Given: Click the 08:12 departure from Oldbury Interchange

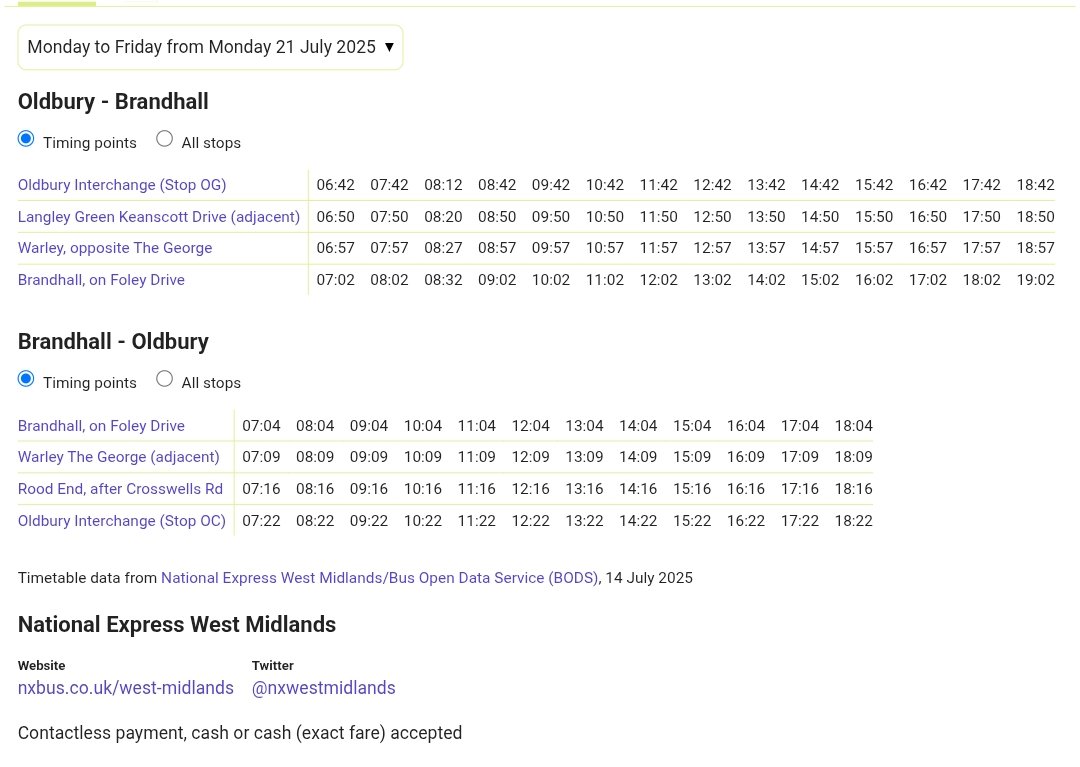Looking at the screenshot, I should point(443,185).
